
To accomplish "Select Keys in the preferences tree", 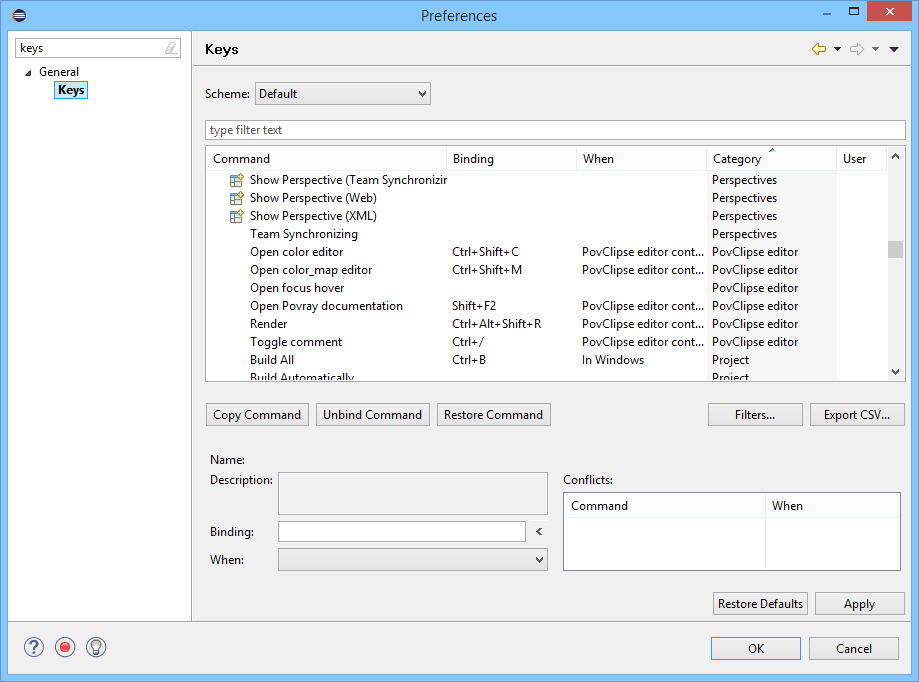I will [71, 90].
